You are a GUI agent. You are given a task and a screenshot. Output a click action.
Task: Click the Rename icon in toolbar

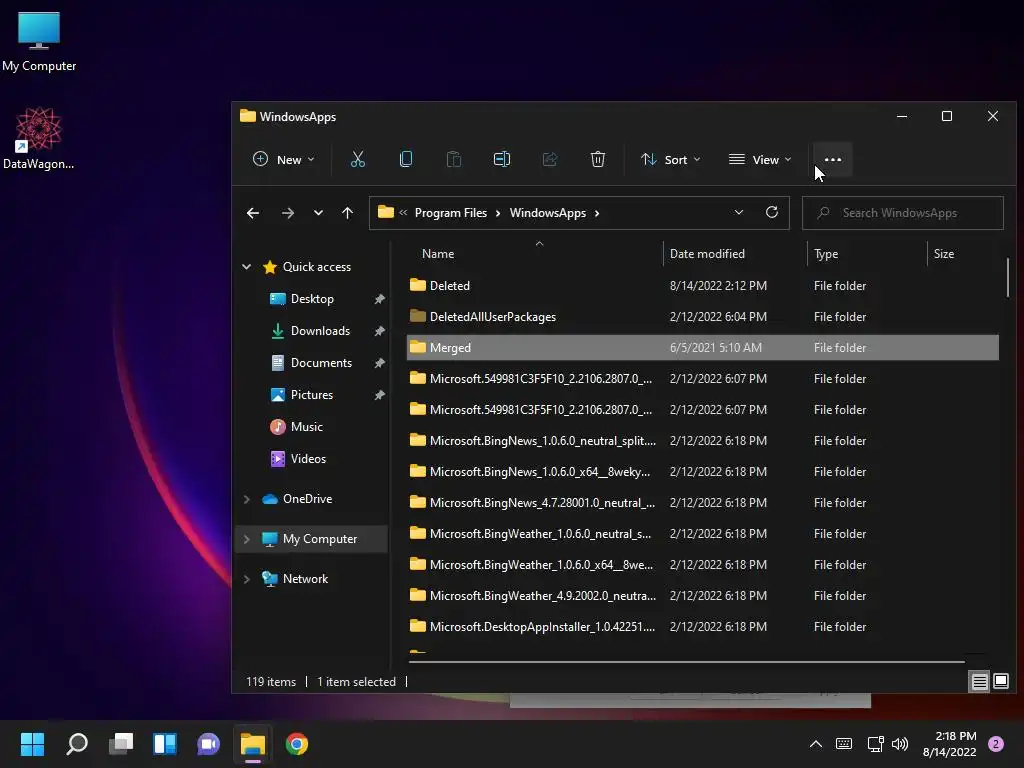point(502,159)
